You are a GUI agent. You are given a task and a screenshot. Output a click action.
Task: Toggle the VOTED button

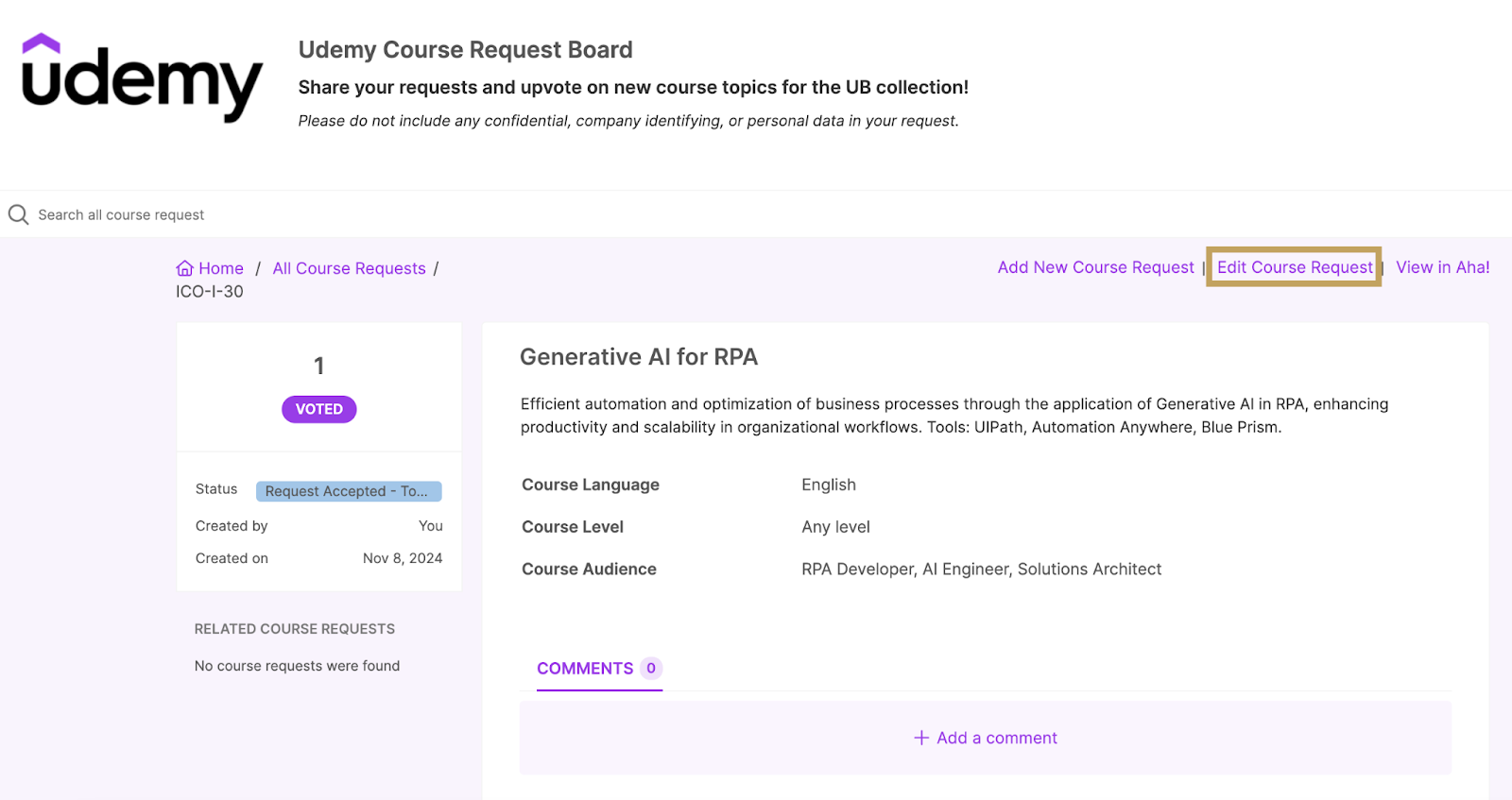pyautogui.click(x=318, y=409)
